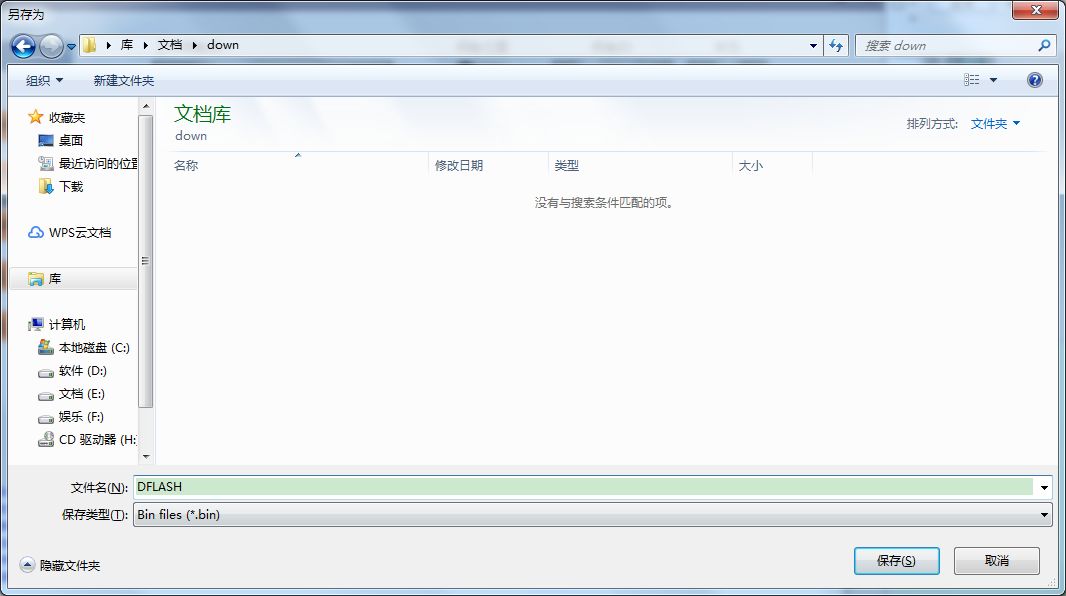Click the navigation pane scrollbar thumb
1066x596 pixels.
tap(145, 261)
